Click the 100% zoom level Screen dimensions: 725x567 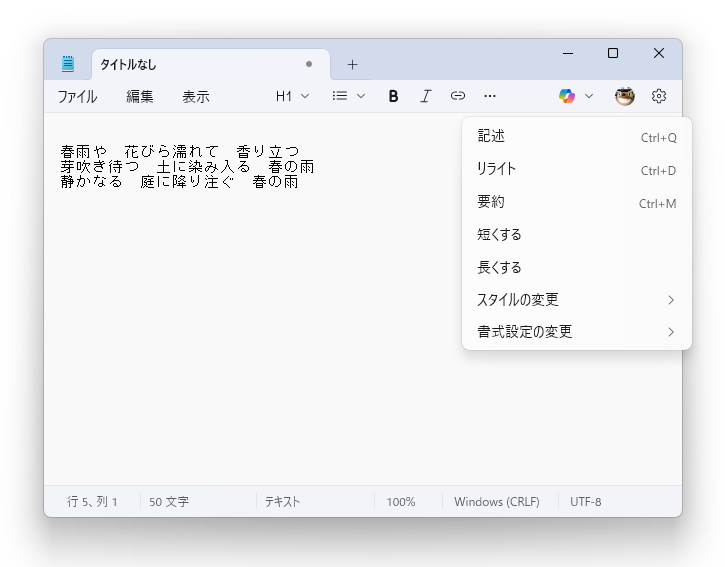400,502
